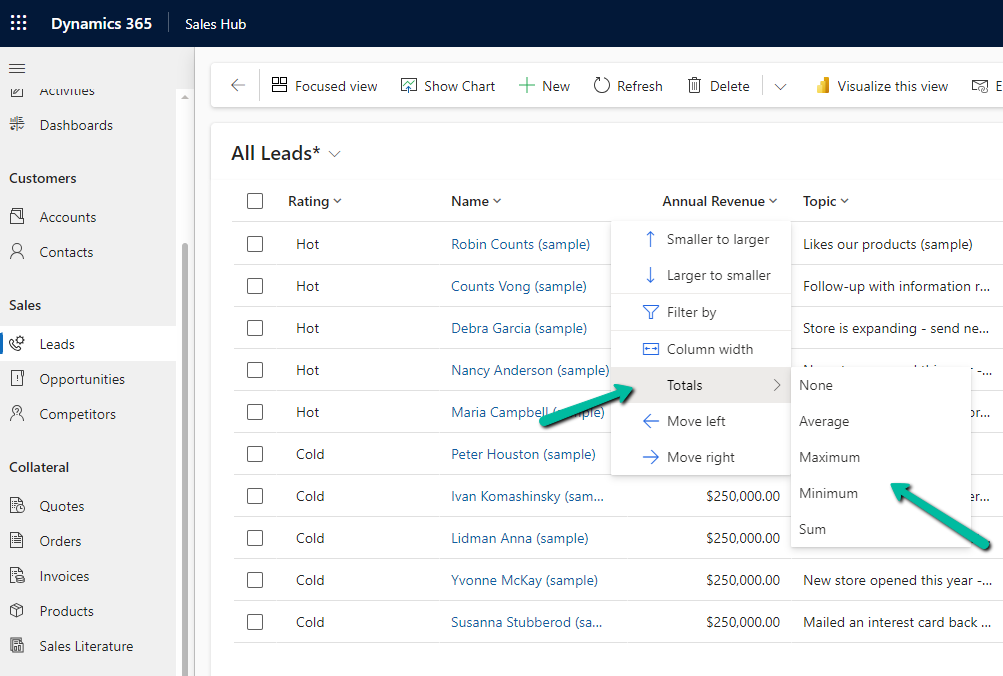The height and width of the screenshot is (676, 1003).
Task: Select checkbox for Peter Houston row
Action: click(255, 454)
